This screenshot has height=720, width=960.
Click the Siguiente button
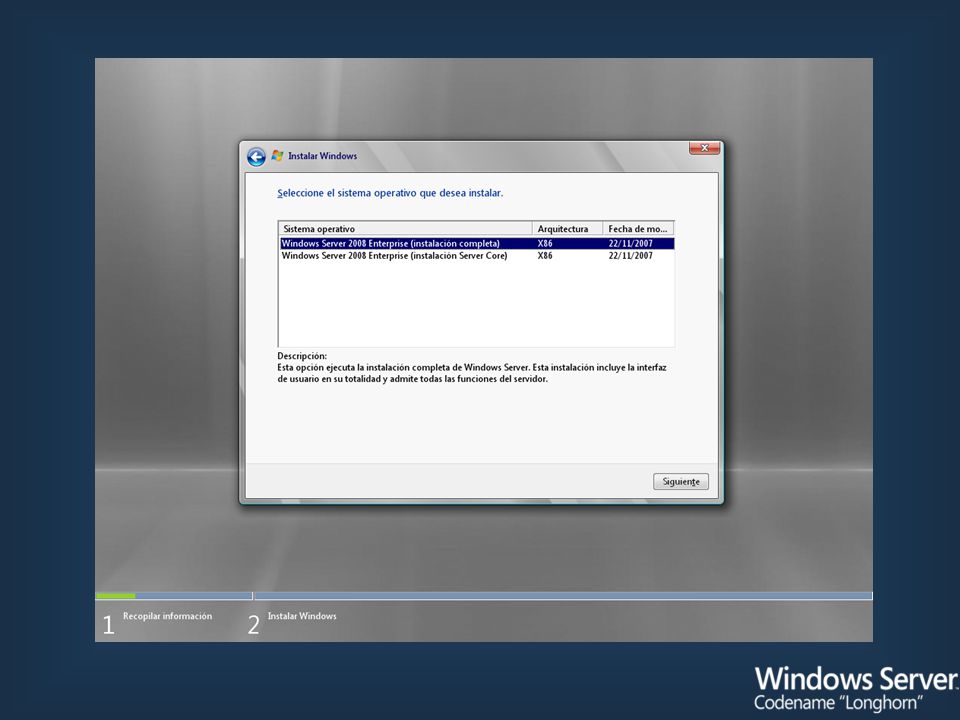(x=681, y=481)
